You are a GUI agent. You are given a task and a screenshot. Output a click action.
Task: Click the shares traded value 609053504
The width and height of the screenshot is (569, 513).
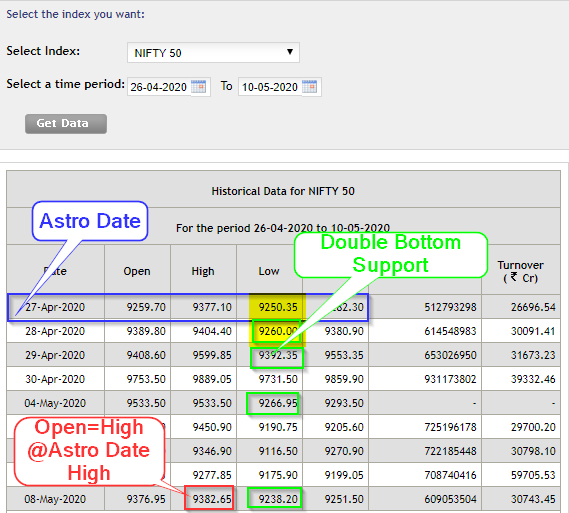[x=450, y=499]
